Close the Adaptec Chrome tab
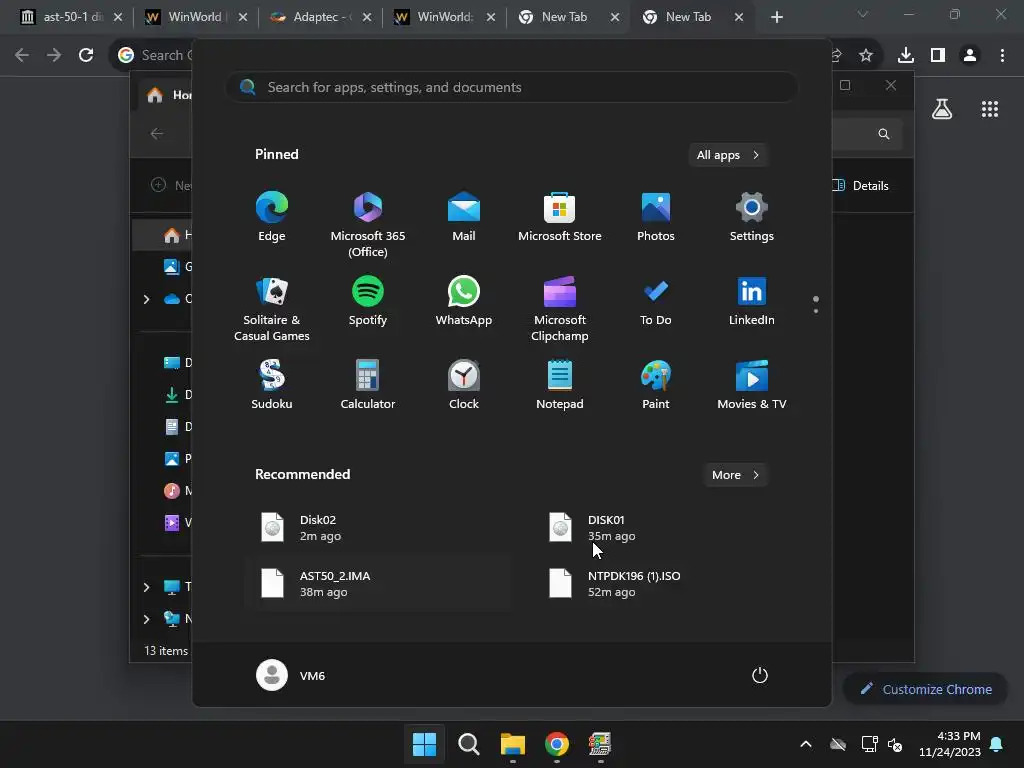This screenshot has height=768, width=1024. (366, 17)
